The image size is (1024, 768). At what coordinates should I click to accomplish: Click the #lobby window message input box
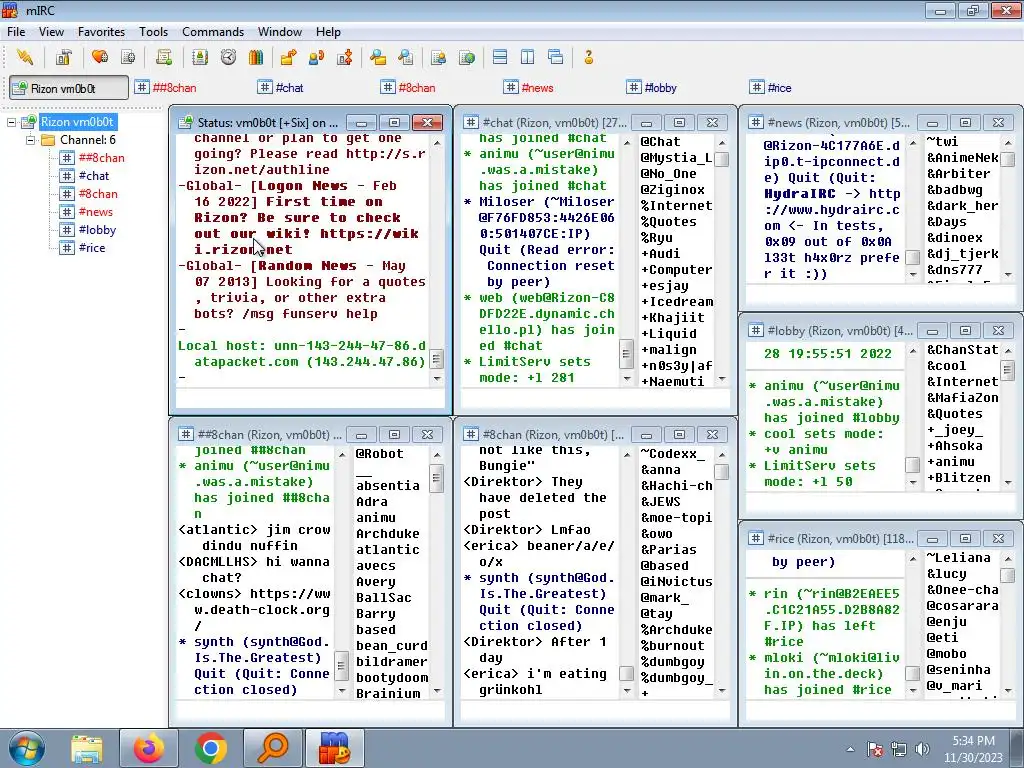click(880, 502)
